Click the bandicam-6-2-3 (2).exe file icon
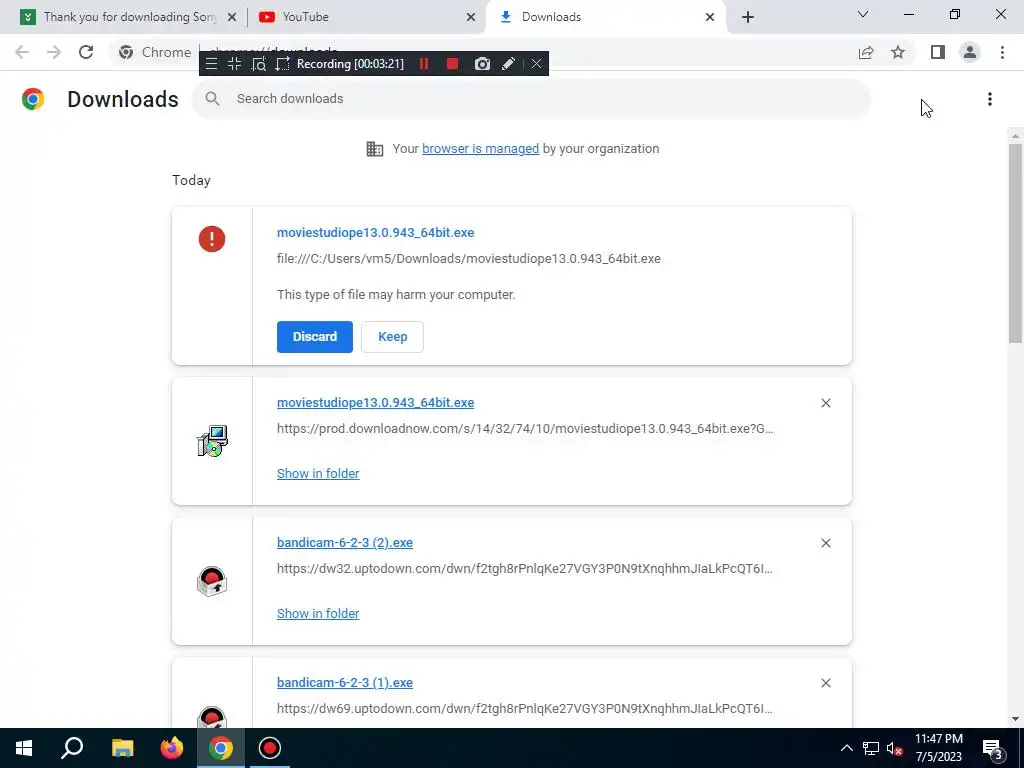 pyautogui.click(x=212, y=581)
